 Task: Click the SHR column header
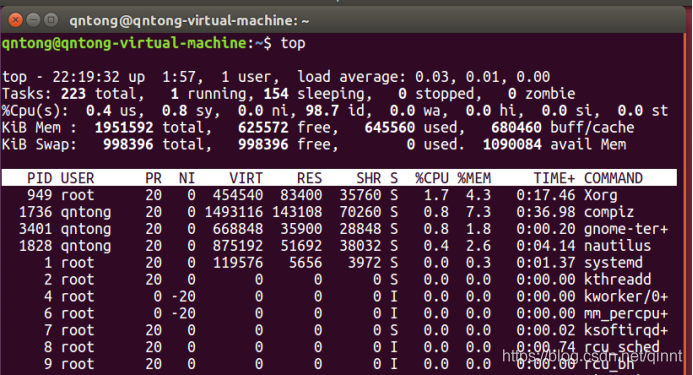click(x=368, y=178)
